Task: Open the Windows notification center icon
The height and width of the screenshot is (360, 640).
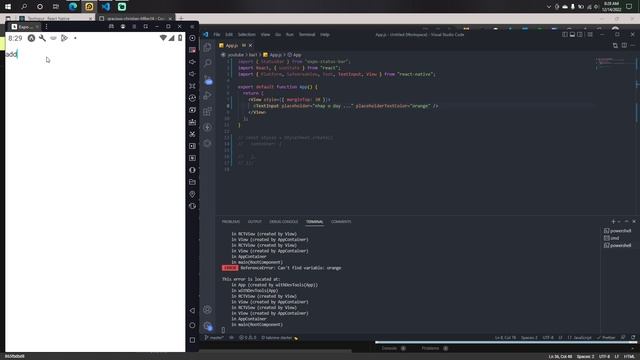Action: (629, 7)
